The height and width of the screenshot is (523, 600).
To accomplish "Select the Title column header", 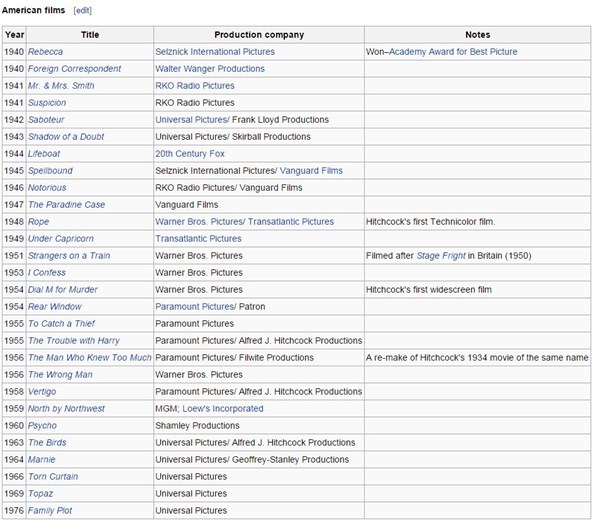I will [x=90, y=35].
